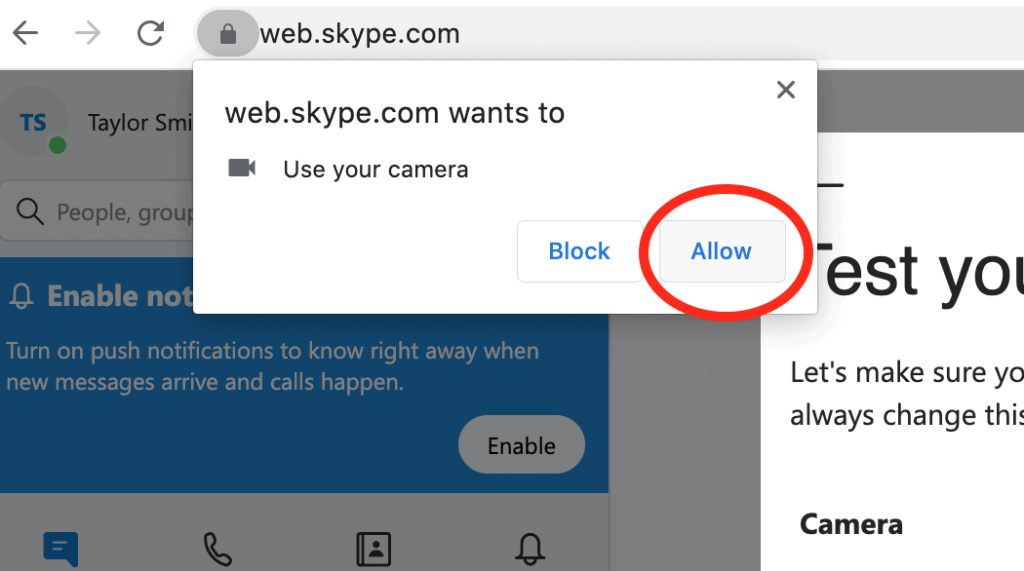This screenshot has width=1024, height=571.
Task: Open the Contacts tab
Action: point(373,548)
